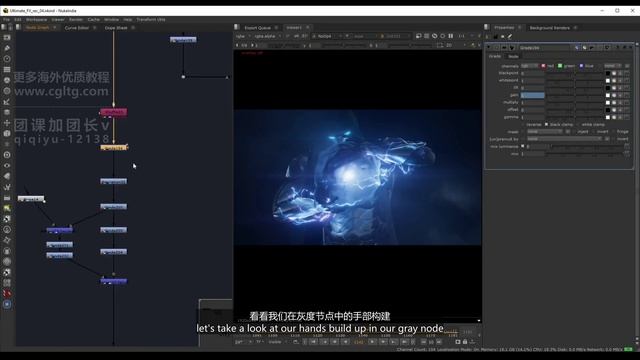The width and height of the screenshot is (640, 360).
Task: Open the viewer rgba.alpha channel dropdown
Action: point(267,36)
